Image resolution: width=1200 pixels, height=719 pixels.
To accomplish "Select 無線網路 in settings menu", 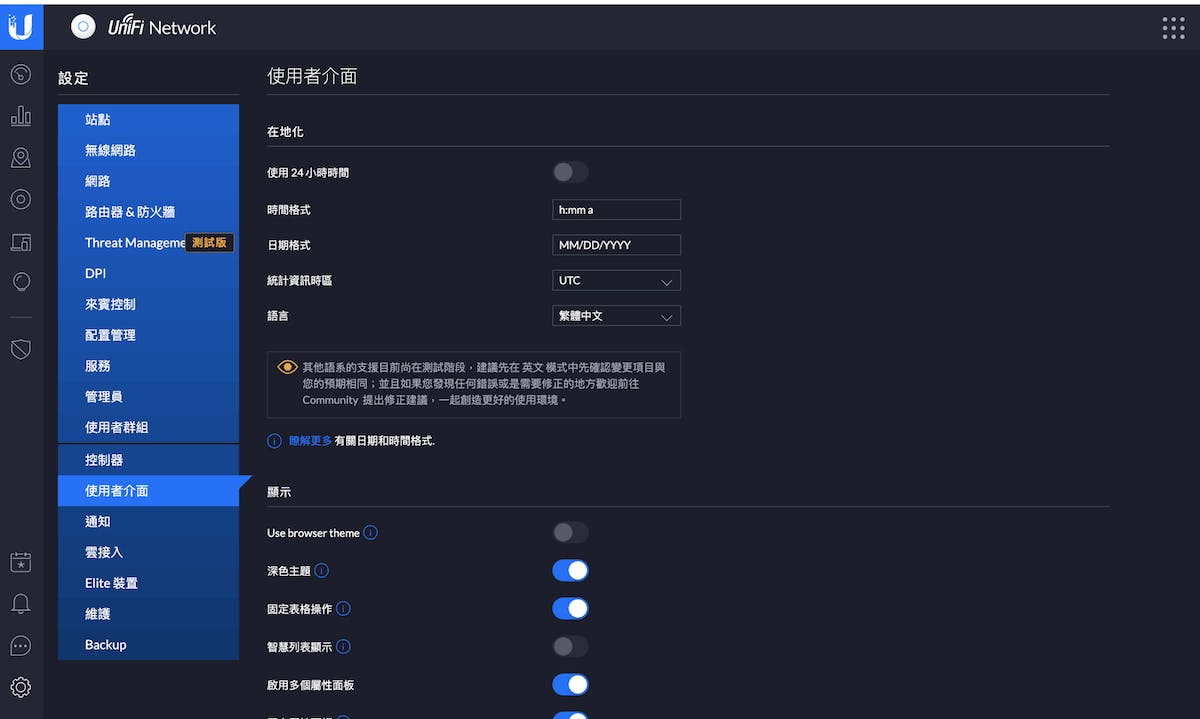I will 148,151.
